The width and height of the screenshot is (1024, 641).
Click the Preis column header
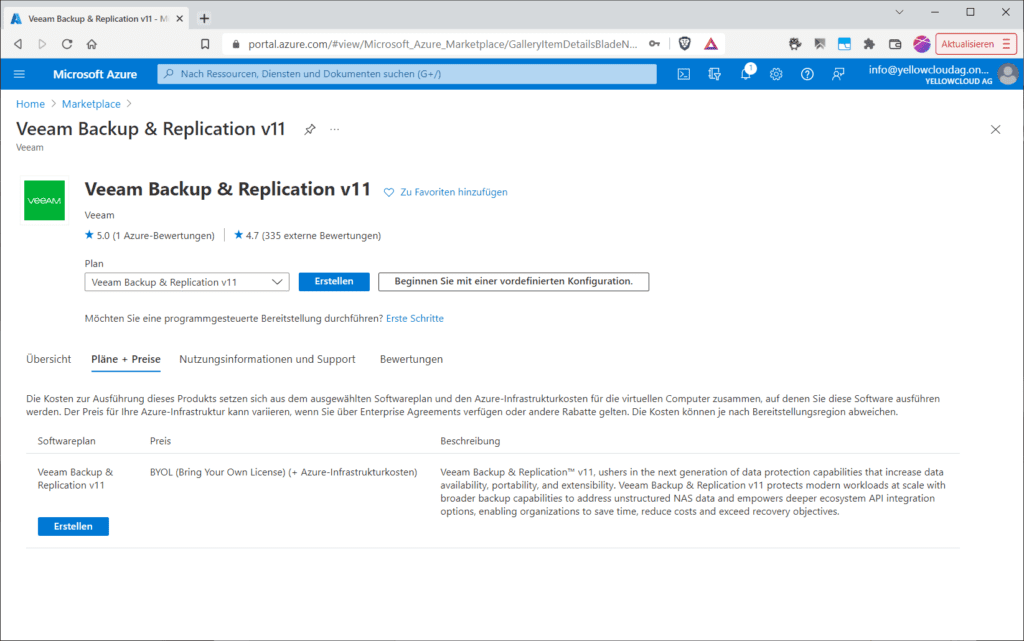tap(161, 441)
